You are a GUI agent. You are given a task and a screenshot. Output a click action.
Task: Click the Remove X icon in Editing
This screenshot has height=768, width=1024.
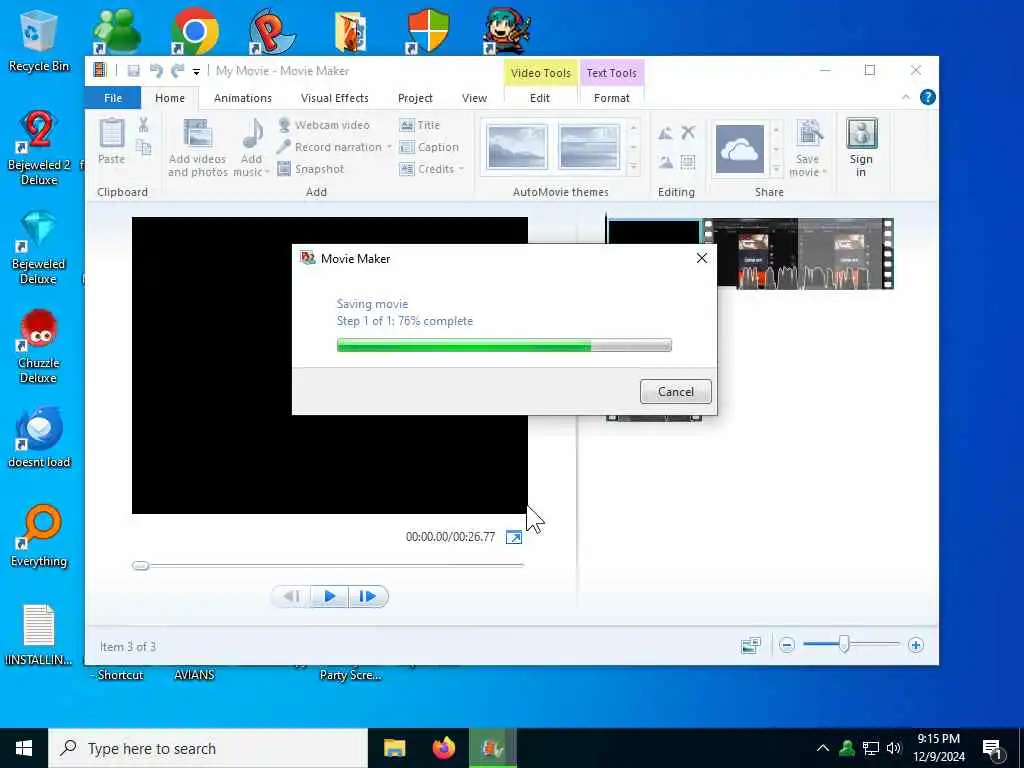[x=688, y=133]
